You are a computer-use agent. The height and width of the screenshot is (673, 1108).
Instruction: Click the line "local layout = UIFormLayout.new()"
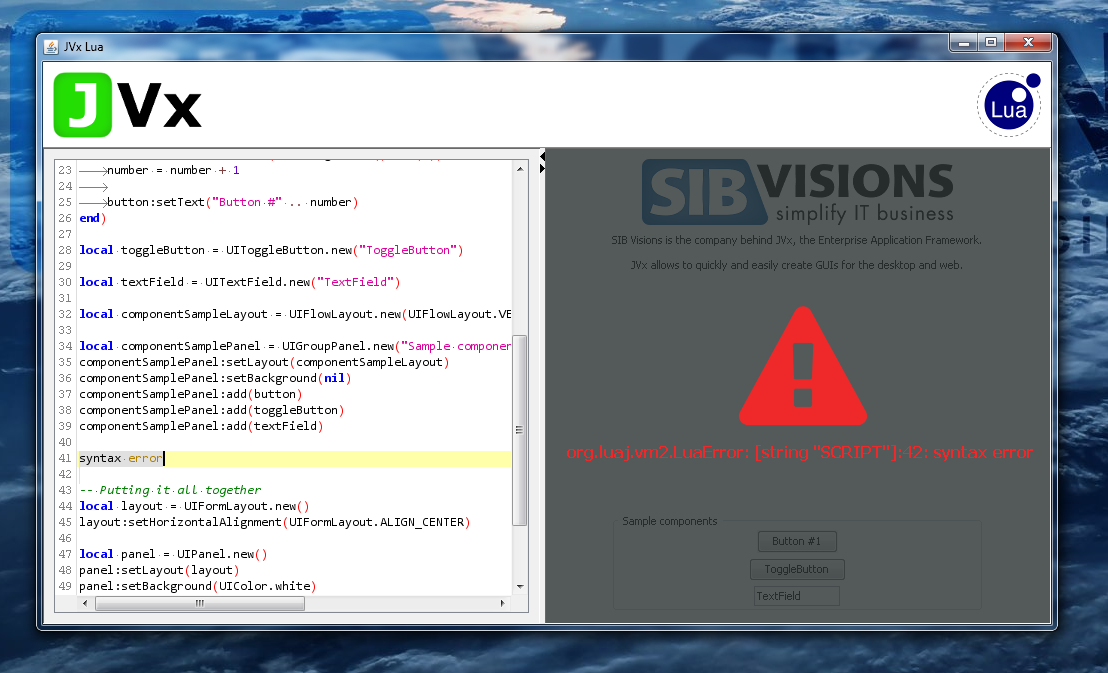pyautogui.click(x=194, y=506)
